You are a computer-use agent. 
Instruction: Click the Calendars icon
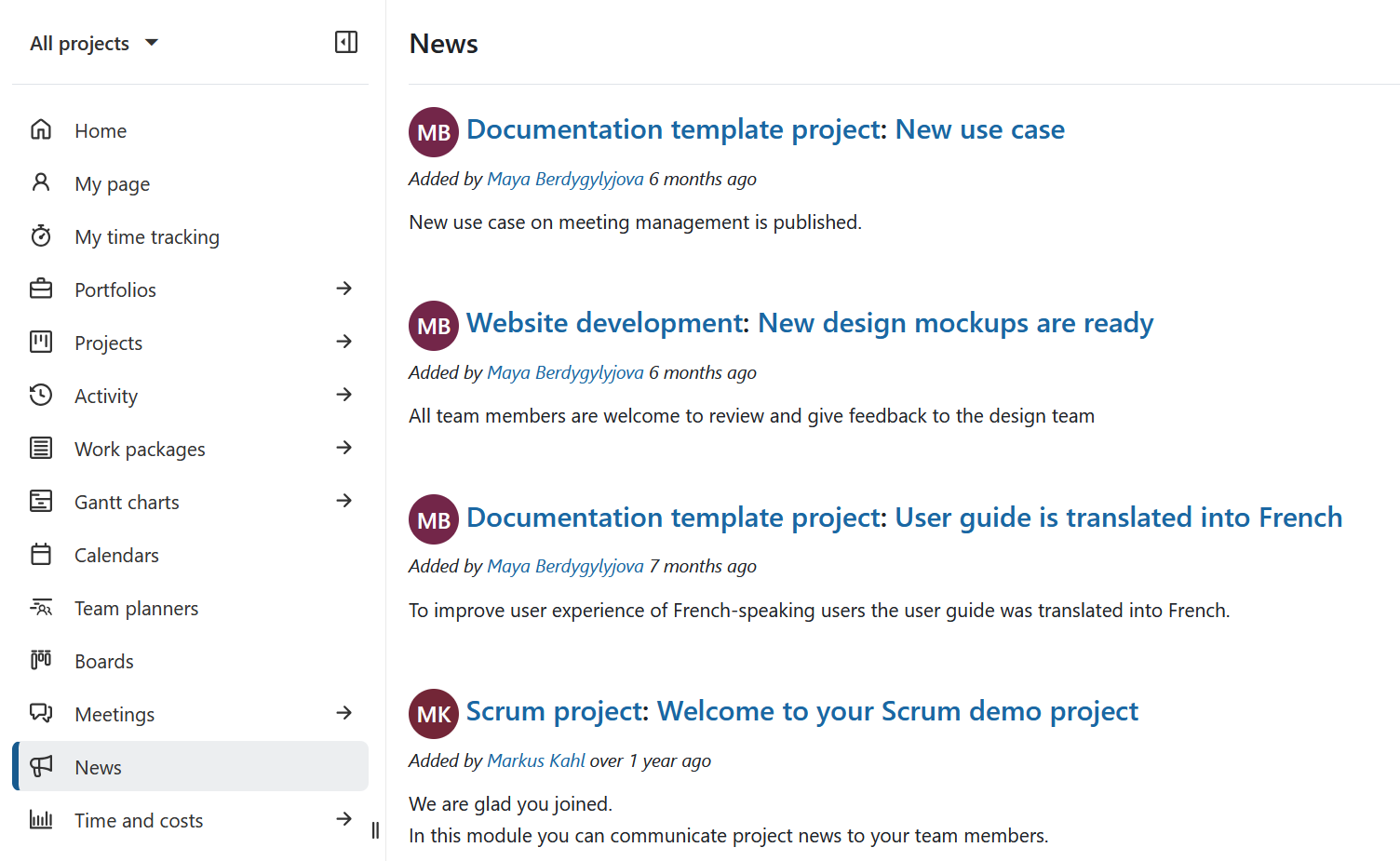(41, 554)
